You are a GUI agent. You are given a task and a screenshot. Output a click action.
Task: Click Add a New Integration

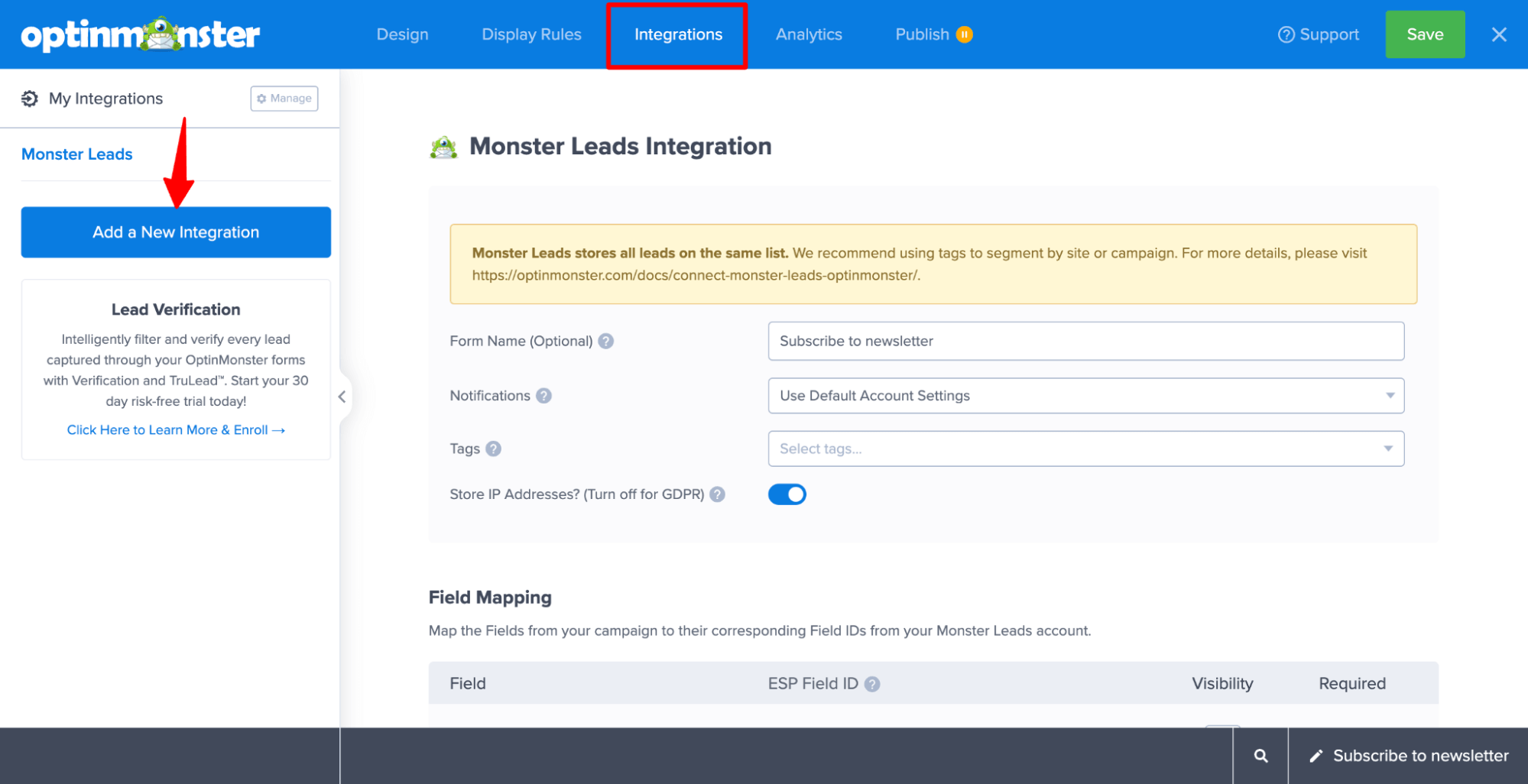pyautogui.click(x=176, y=232)
